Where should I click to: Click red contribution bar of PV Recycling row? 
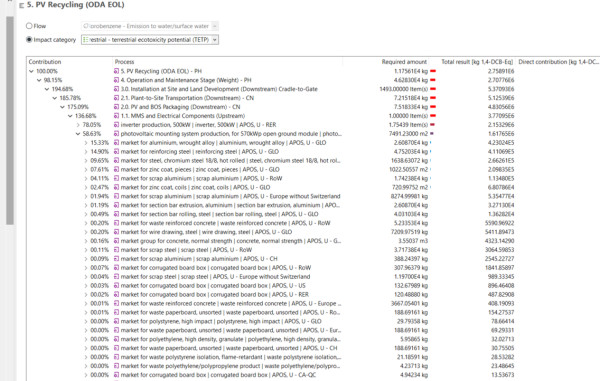pyautogui.click(x=433, y=71)
